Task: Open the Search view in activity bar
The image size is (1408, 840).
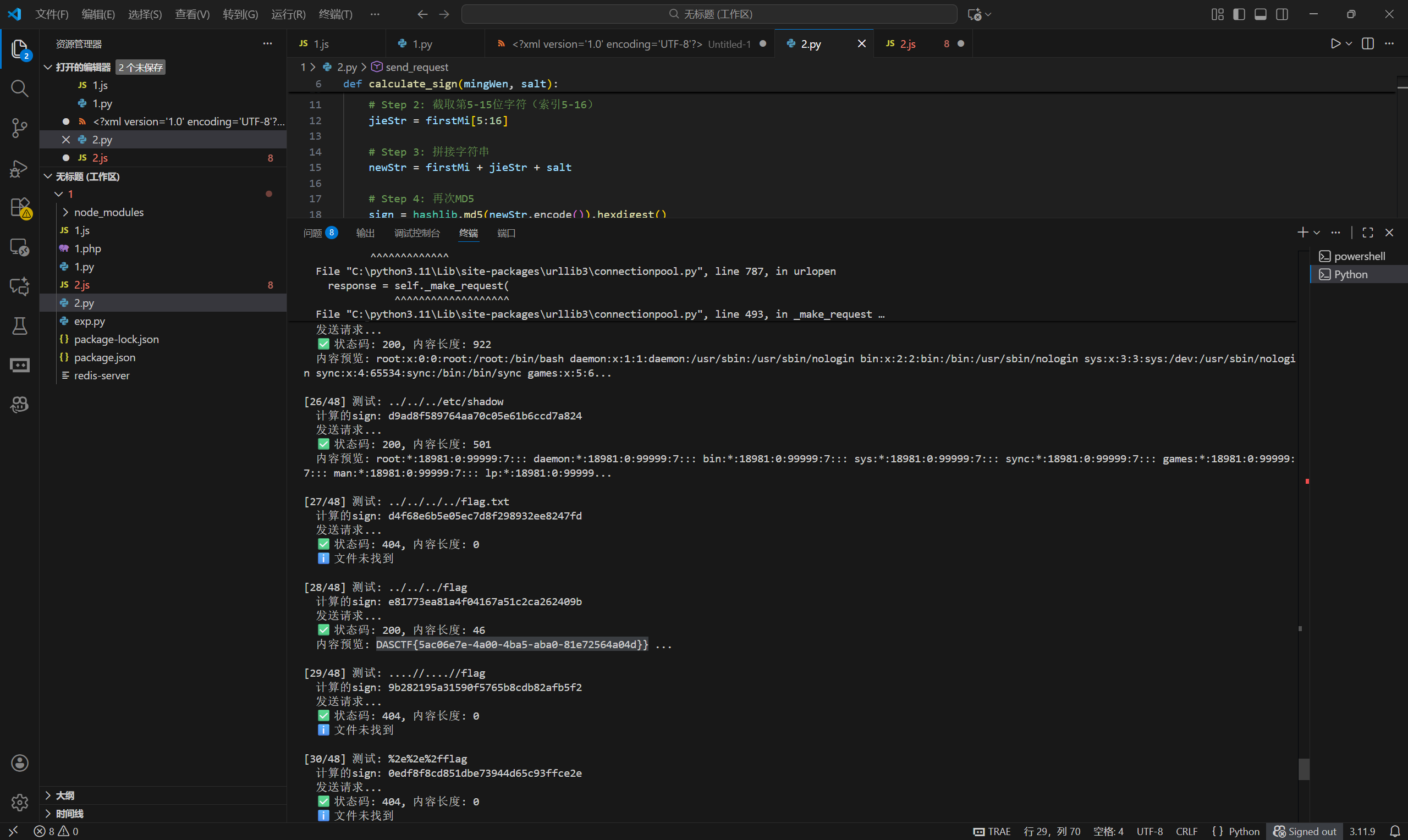Action: 19,89
